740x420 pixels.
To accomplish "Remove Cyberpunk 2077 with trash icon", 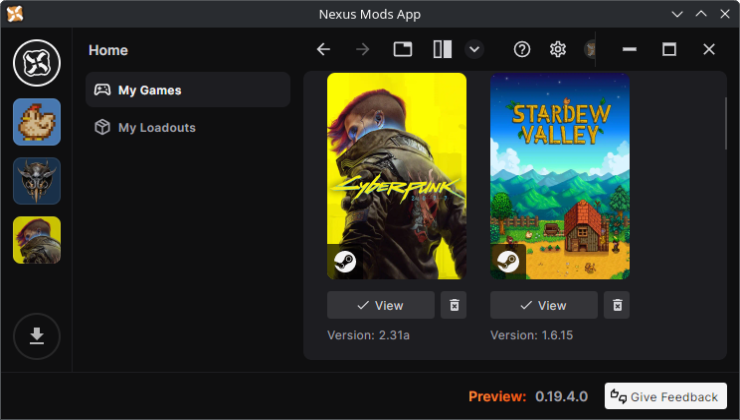I will tap(454, 305).
